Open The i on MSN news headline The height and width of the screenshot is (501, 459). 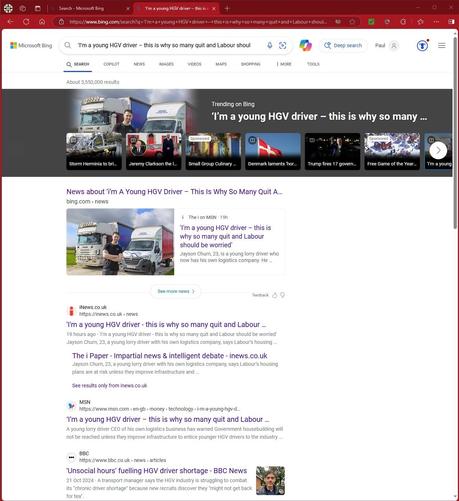click(x=226, y=236)
